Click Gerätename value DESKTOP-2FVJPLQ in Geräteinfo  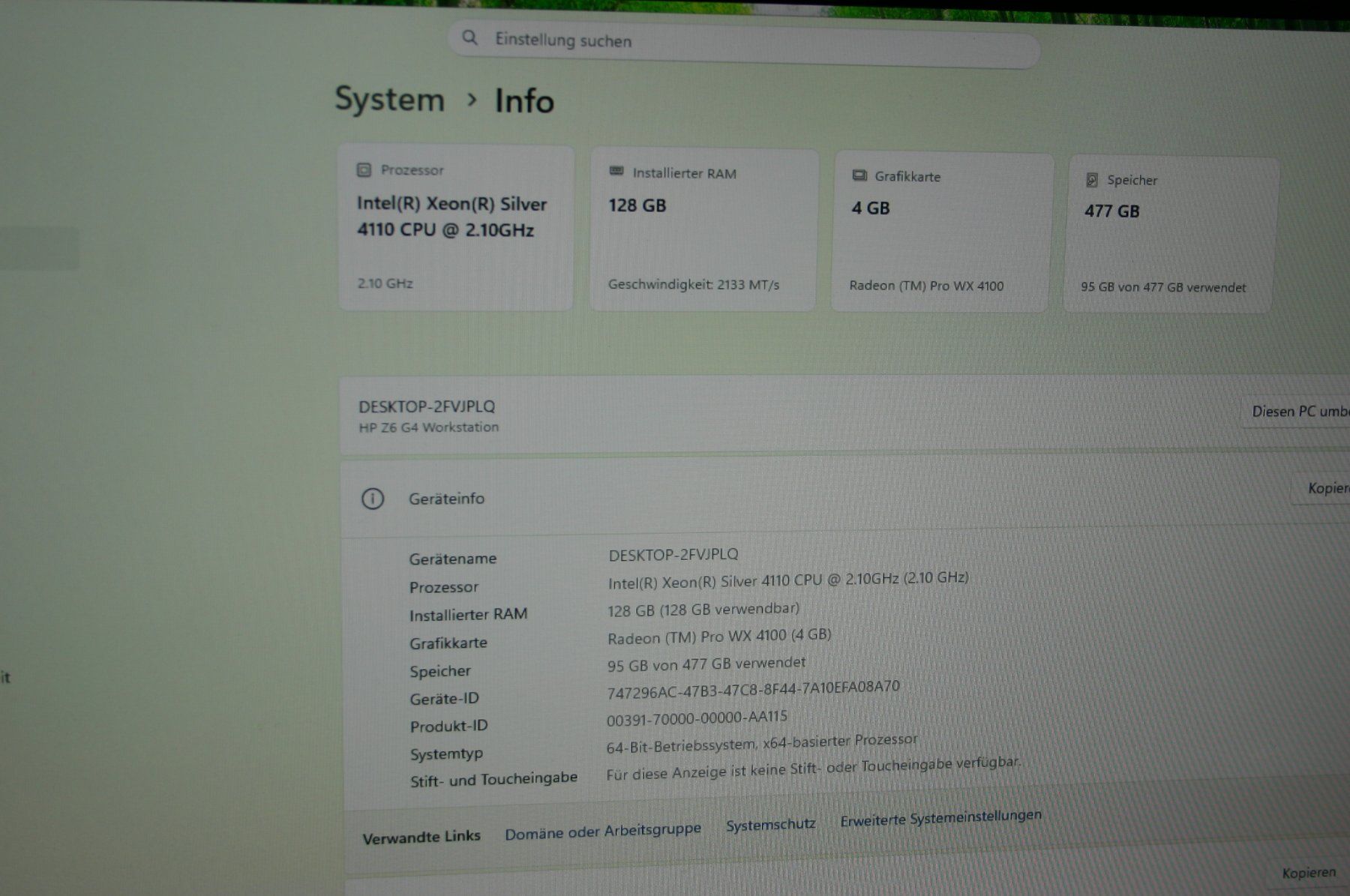tap(673, 554)
